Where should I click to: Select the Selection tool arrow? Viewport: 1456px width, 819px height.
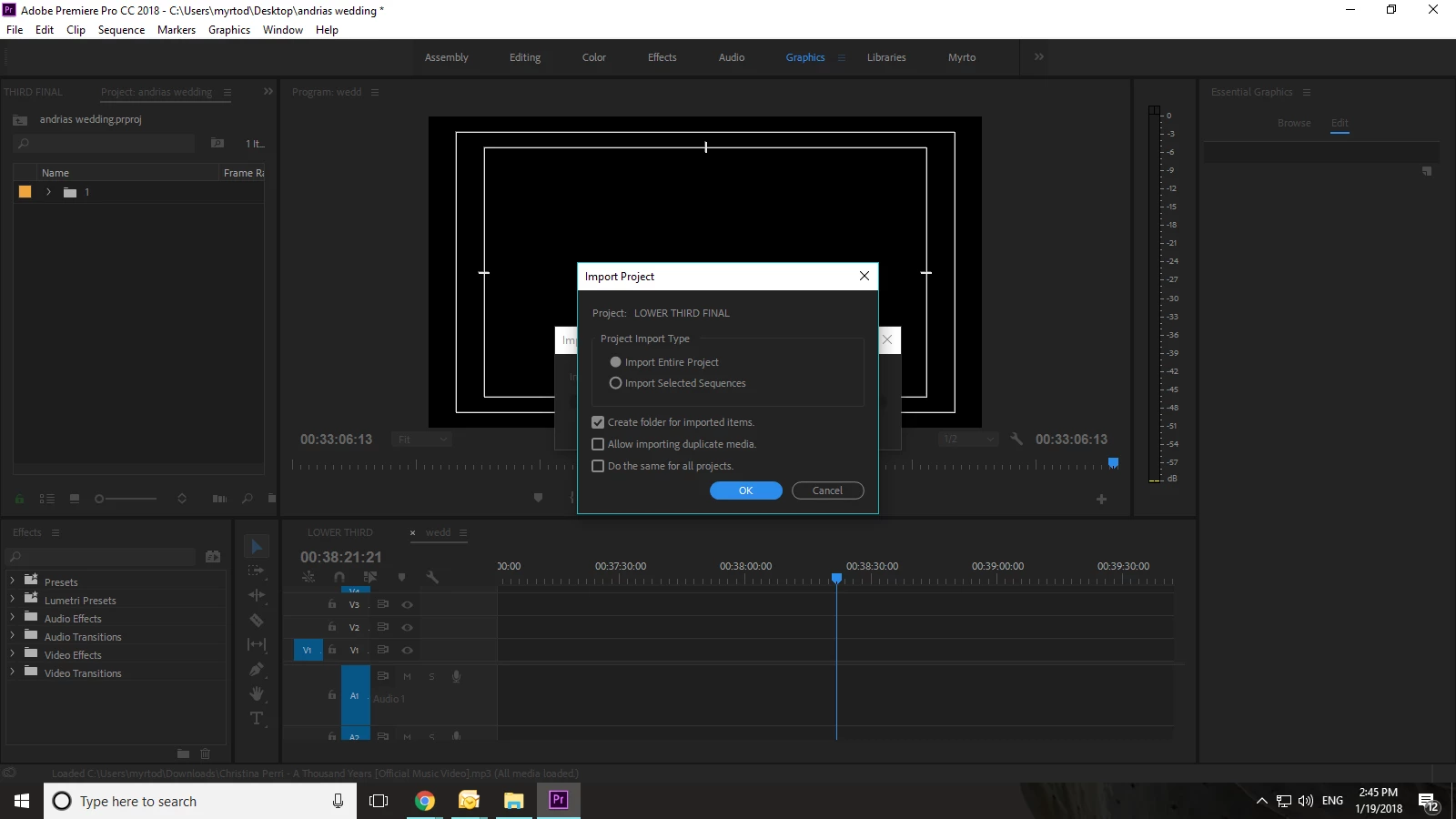[x=257, y=546]
